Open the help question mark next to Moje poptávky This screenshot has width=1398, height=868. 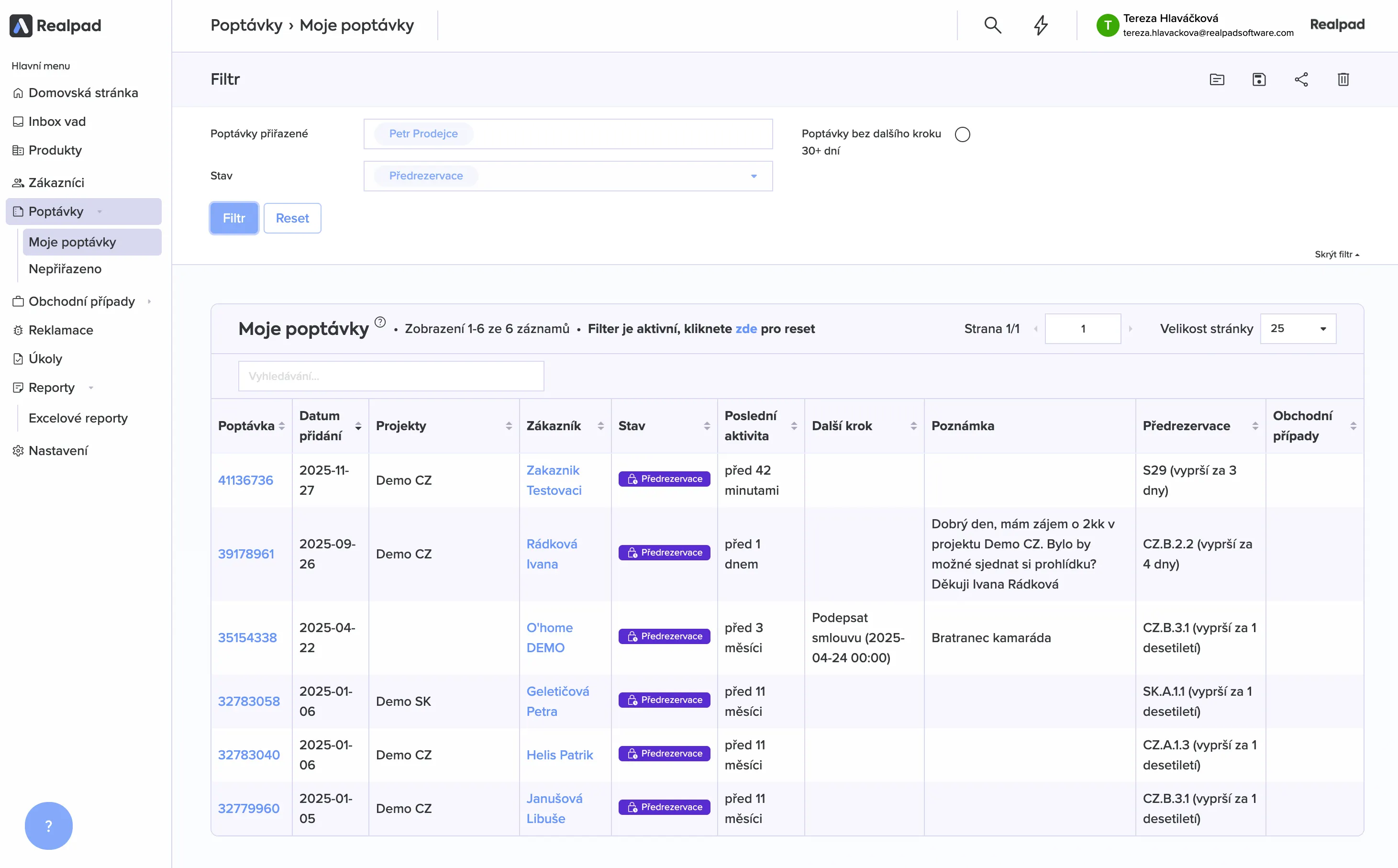[380, 322]
